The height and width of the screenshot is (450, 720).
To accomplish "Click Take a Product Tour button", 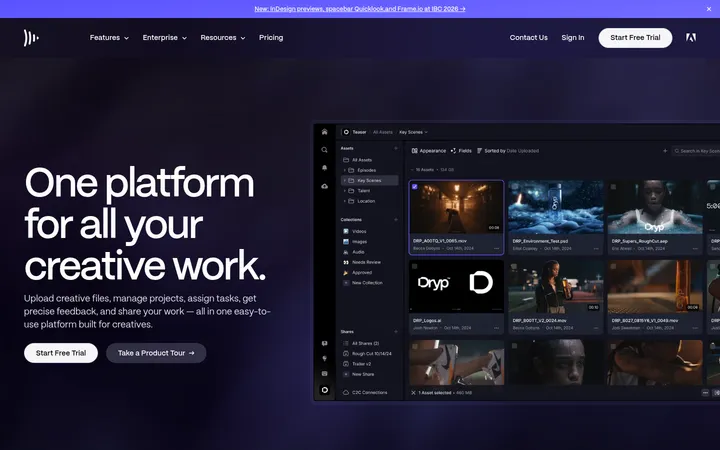I will click(156, 353).
